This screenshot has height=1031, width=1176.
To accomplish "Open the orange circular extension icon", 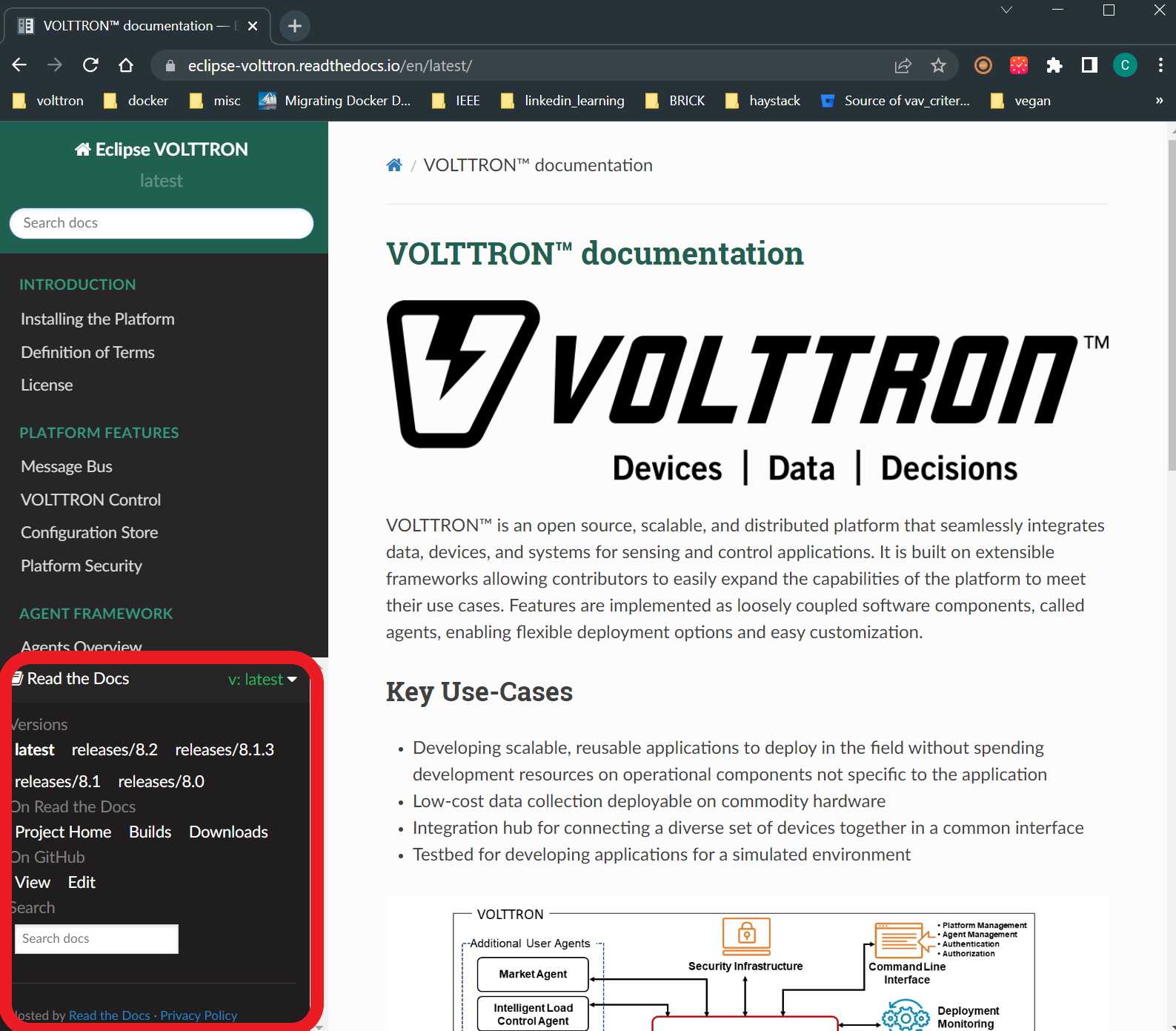I will (x=983, y=65).
